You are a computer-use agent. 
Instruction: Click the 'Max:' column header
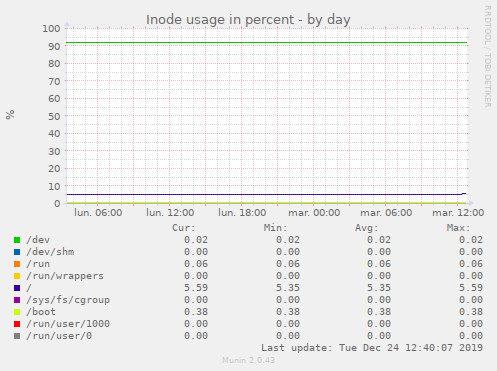click(x=458, y=228)
